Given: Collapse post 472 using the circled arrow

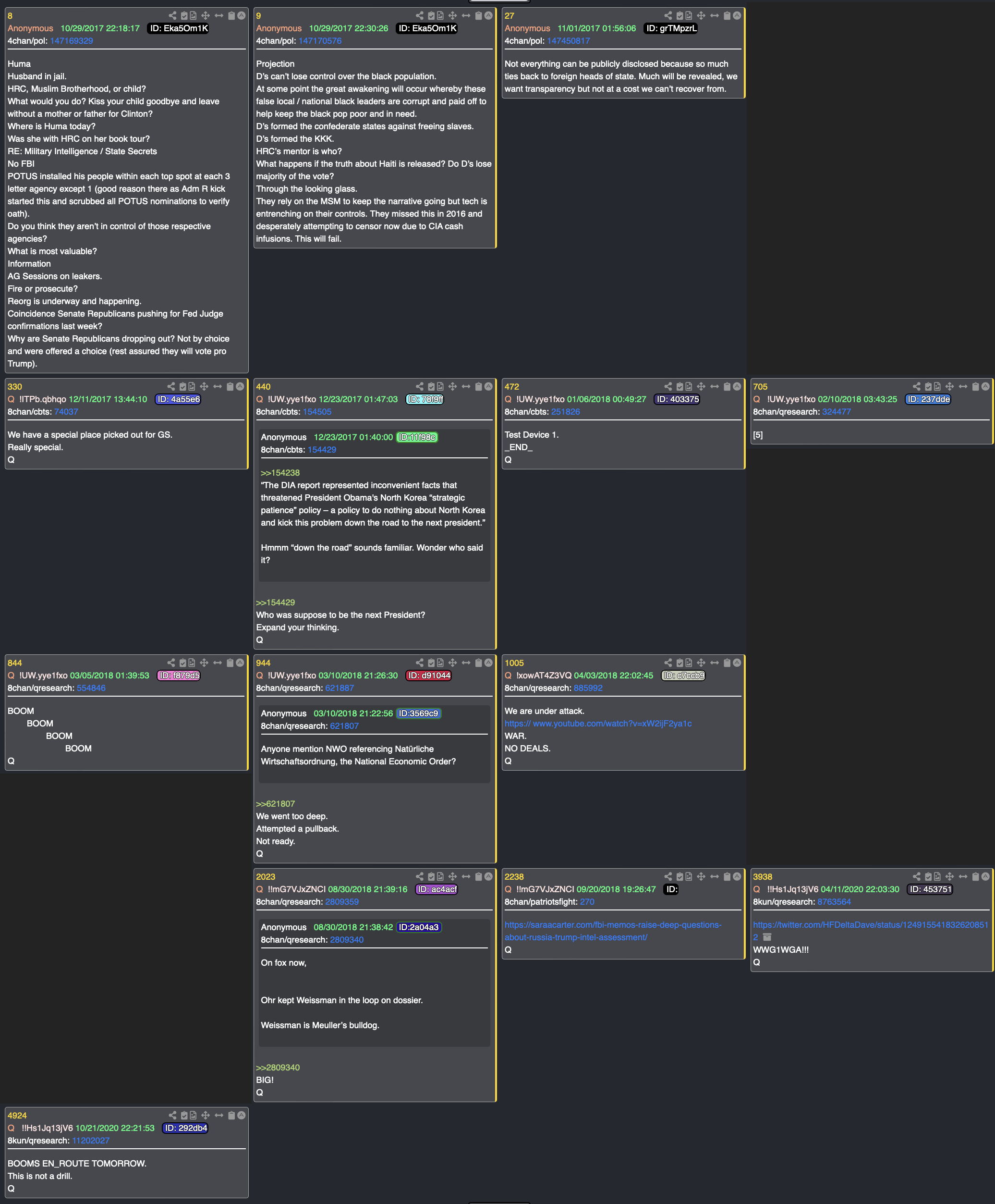Looking at the screenshot, I should [x=737, y=386].
